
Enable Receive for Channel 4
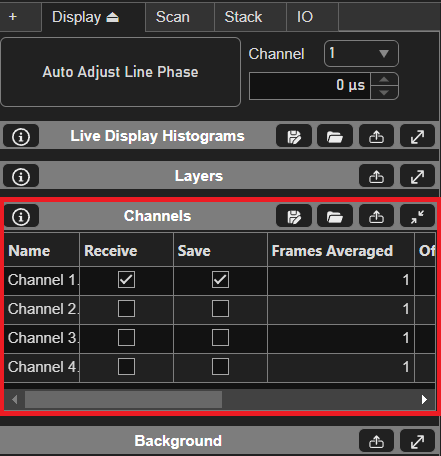point(126,366)
